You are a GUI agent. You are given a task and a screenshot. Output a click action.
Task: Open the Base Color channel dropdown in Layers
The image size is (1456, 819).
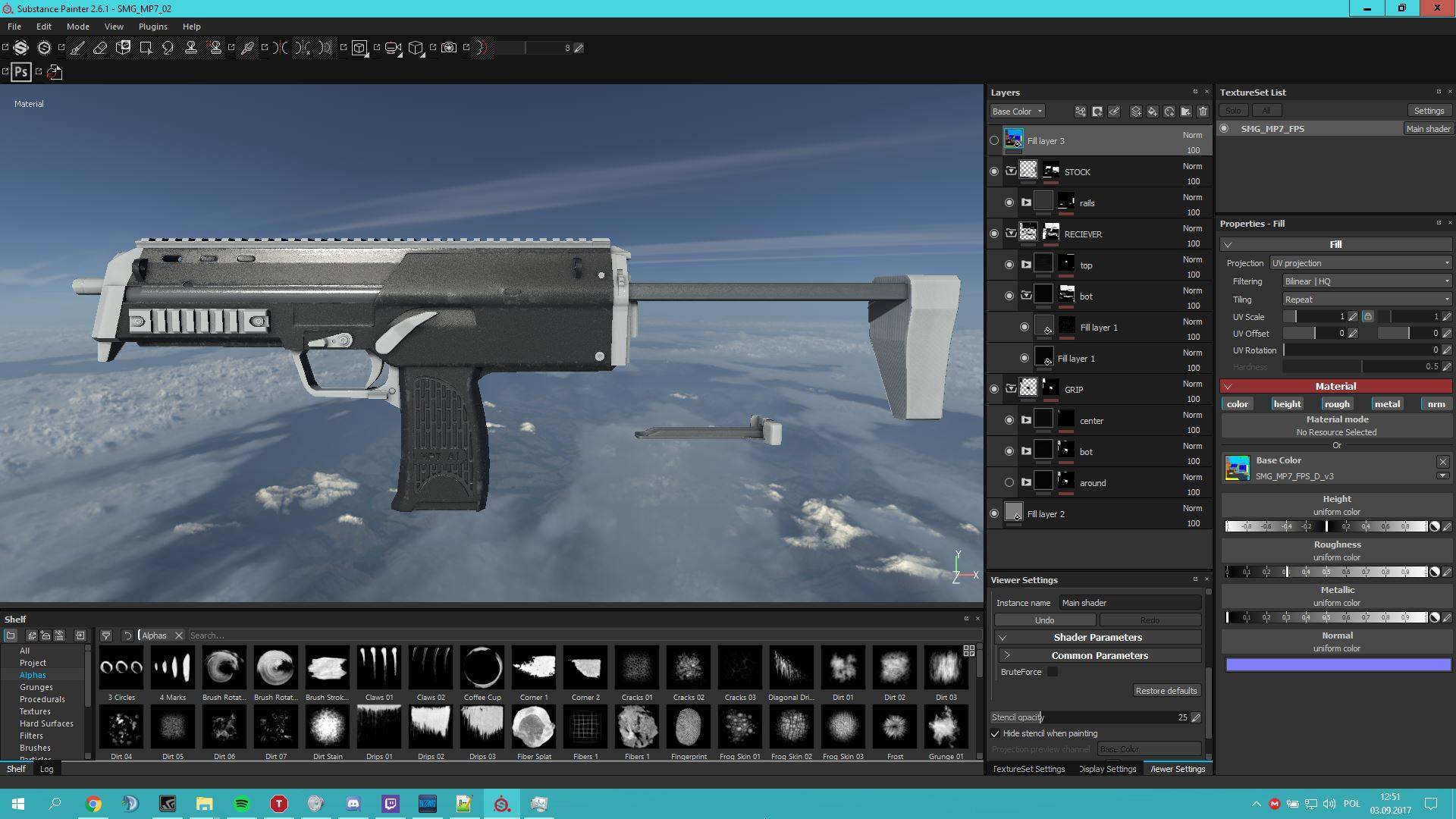pos(1017,111)
